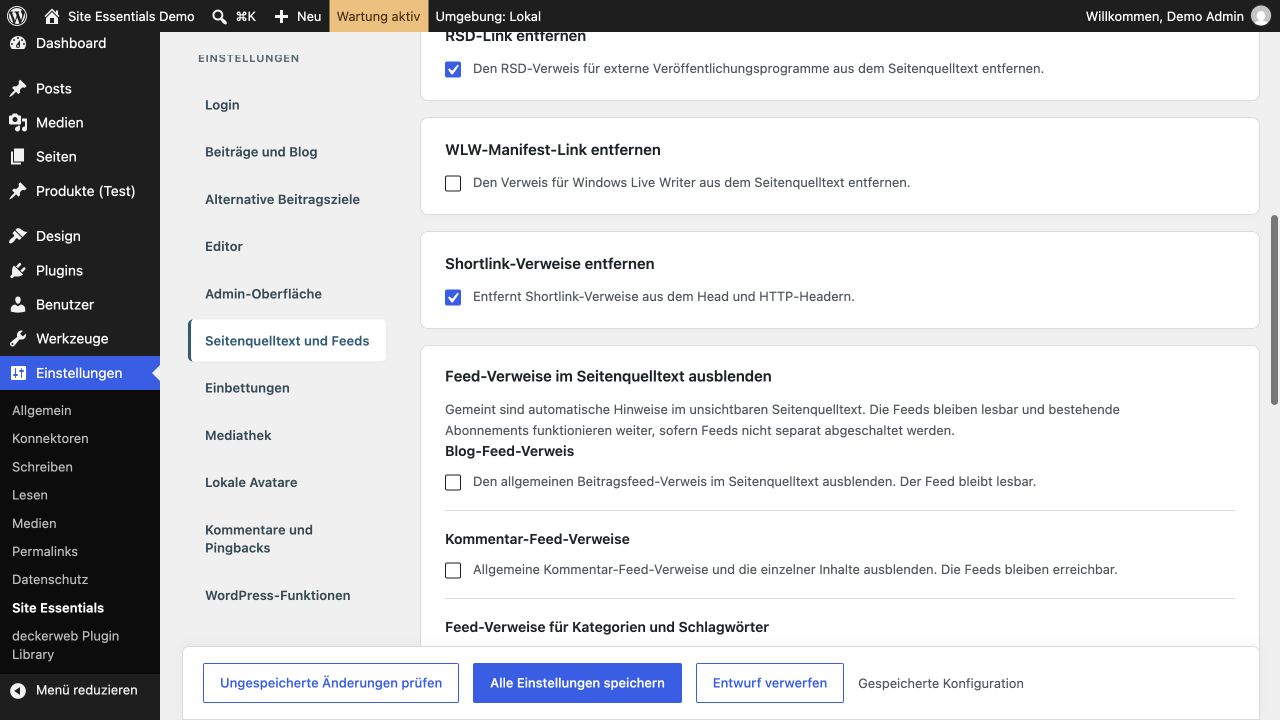Click the Werkzeuge wrench icon
This screenshot has width=1280, height=720.
click(x=18, y=338)
